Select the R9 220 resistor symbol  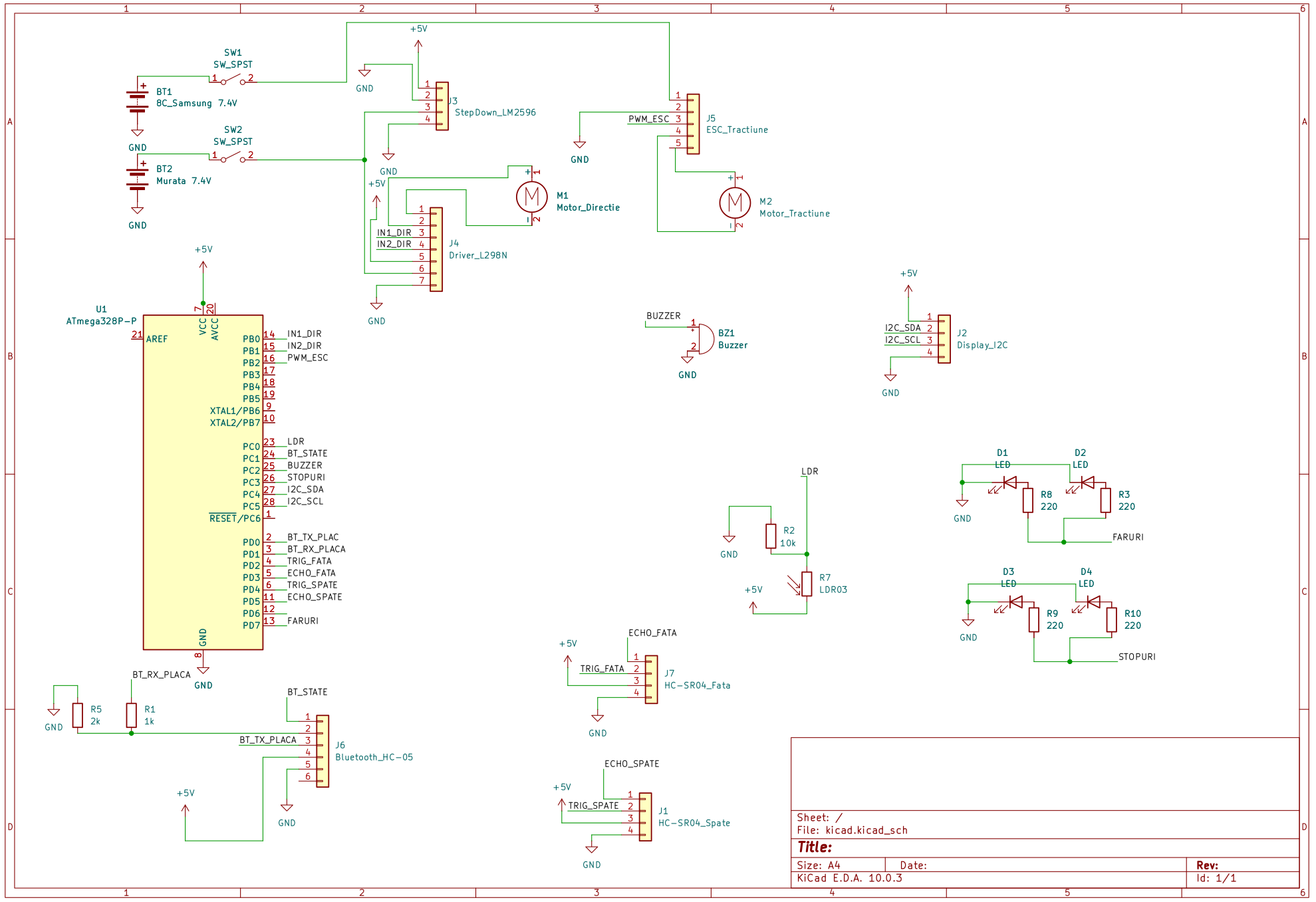tap(1034, 620)
